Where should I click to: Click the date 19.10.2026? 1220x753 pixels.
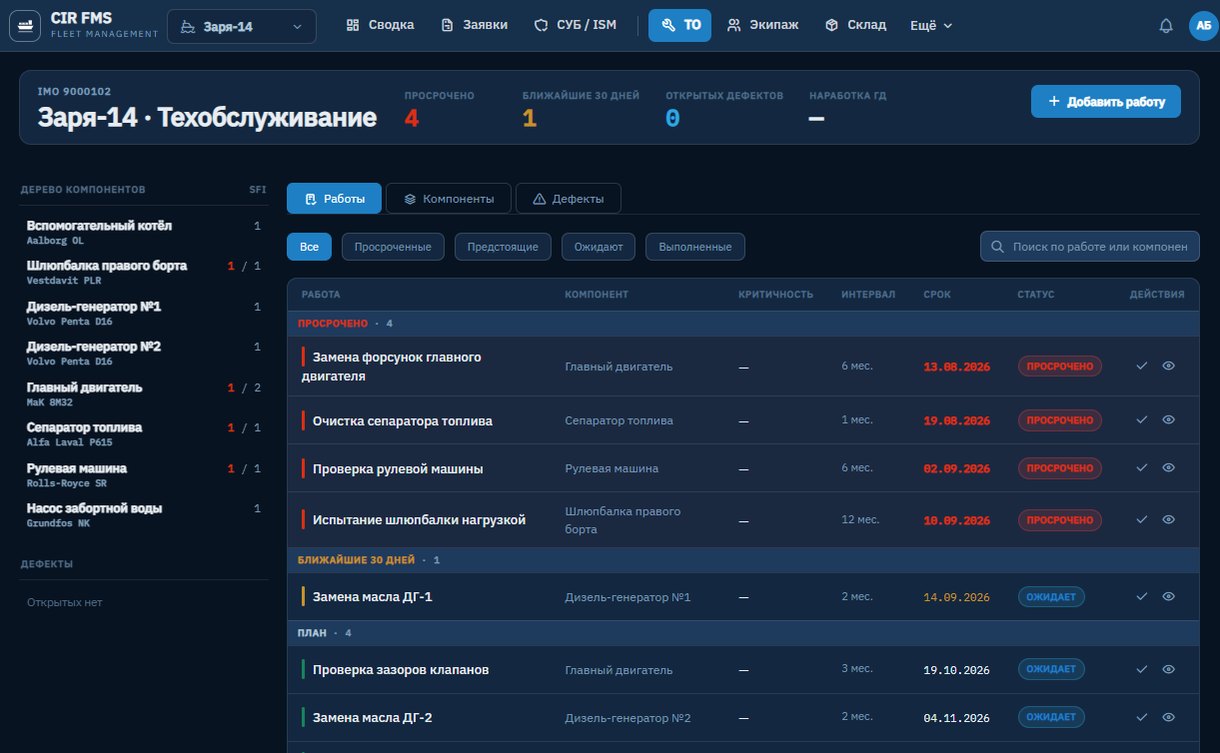pyautogui.click(x=956, y=670)
